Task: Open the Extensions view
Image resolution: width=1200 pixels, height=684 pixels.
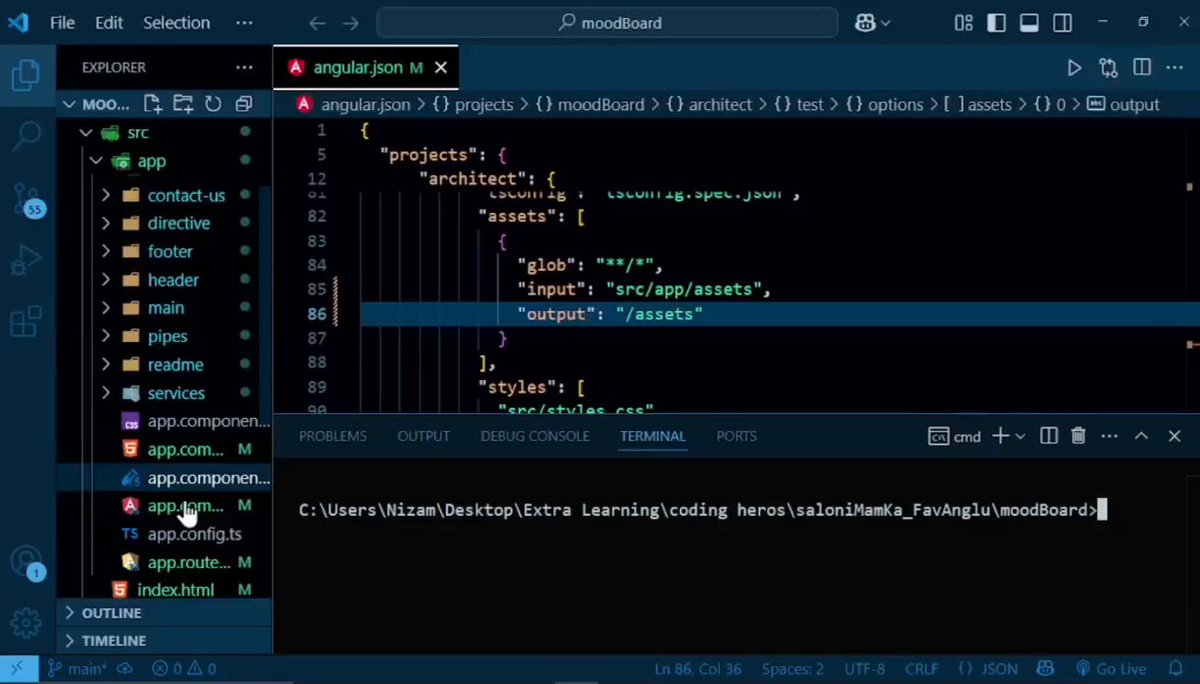Action: pyautogui.click(x=26, y=322)
